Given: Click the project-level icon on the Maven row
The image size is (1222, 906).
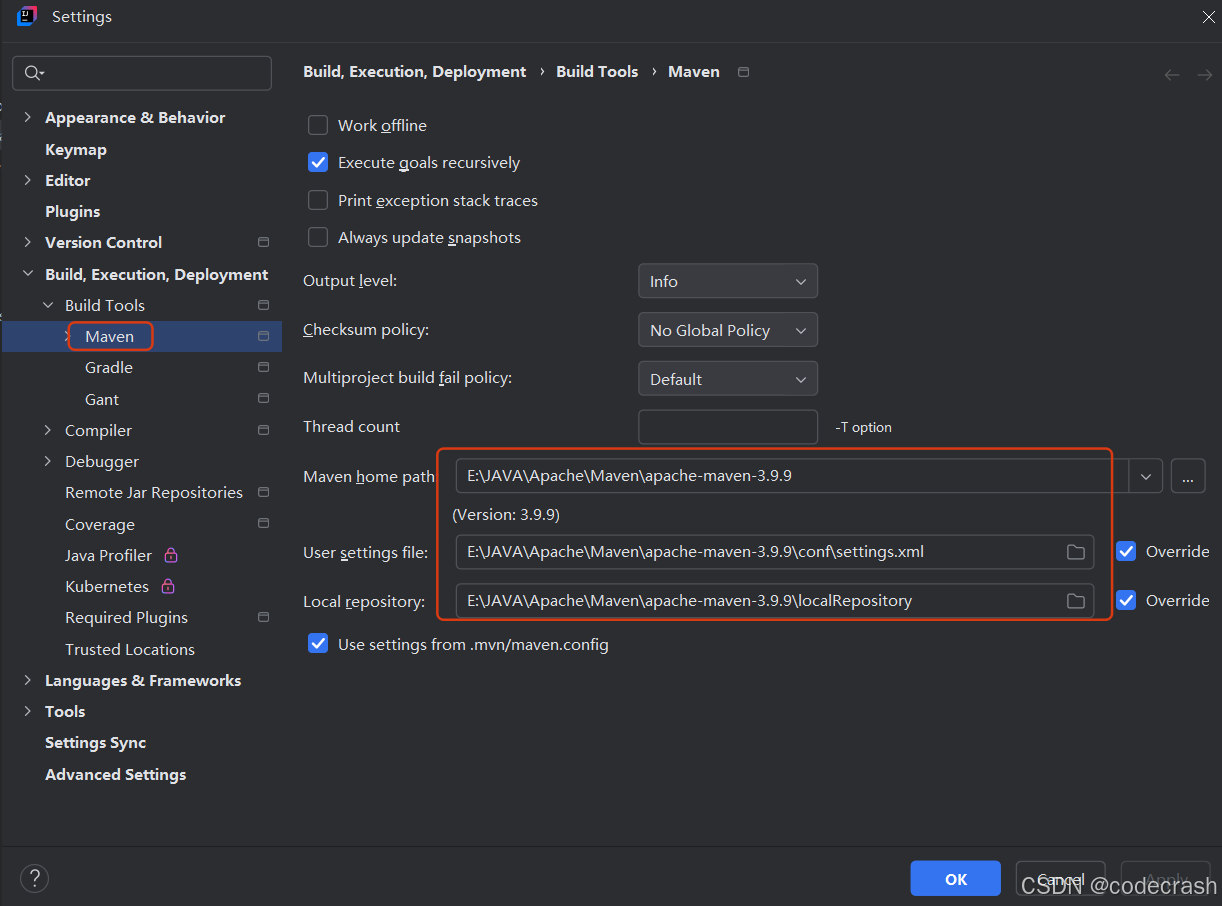Looking at the screenshot, I should pyautogui.click(x=263, y=336).
